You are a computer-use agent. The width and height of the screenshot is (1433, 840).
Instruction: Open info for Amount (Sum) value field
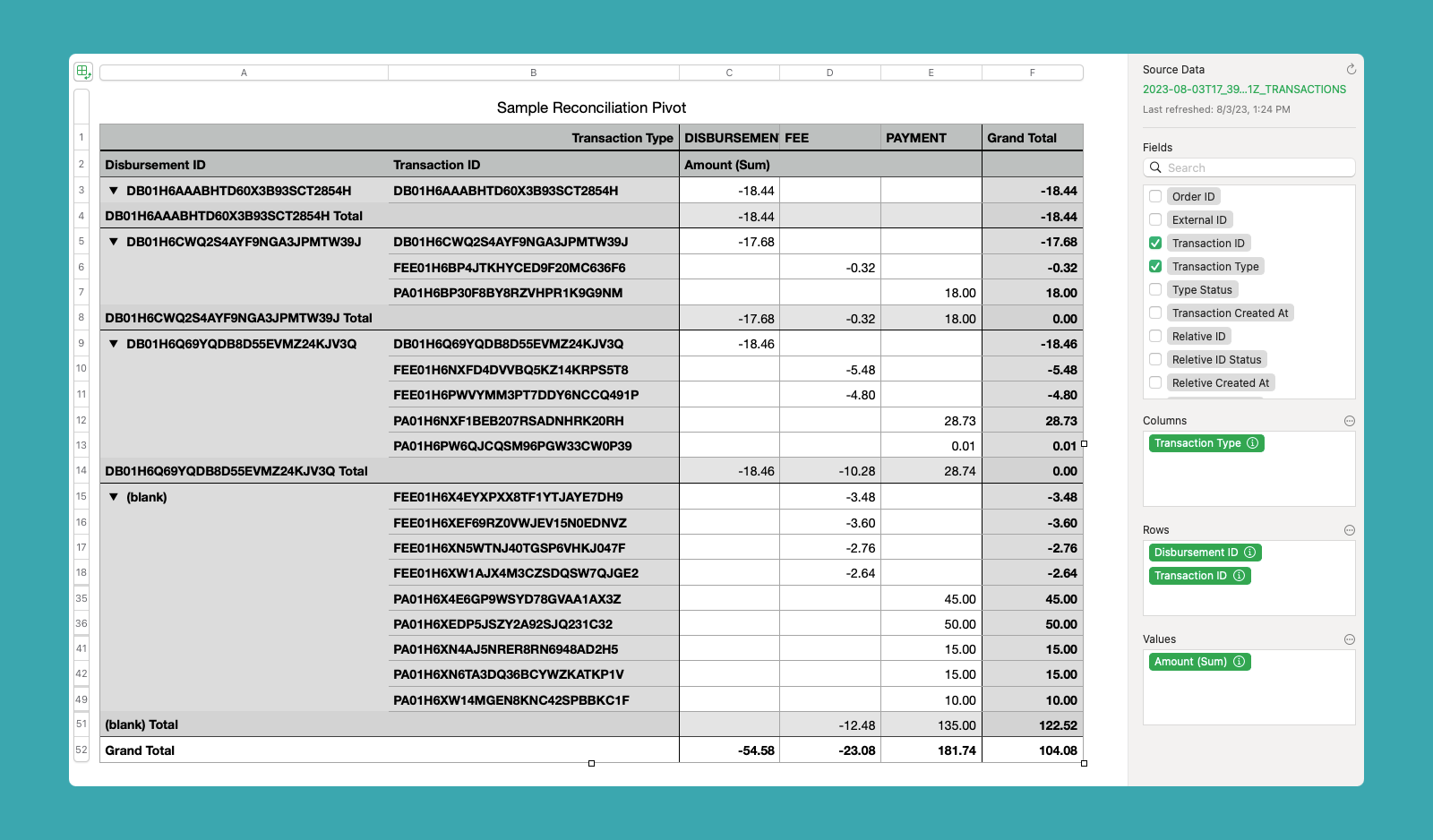(x=1240, y=662)
